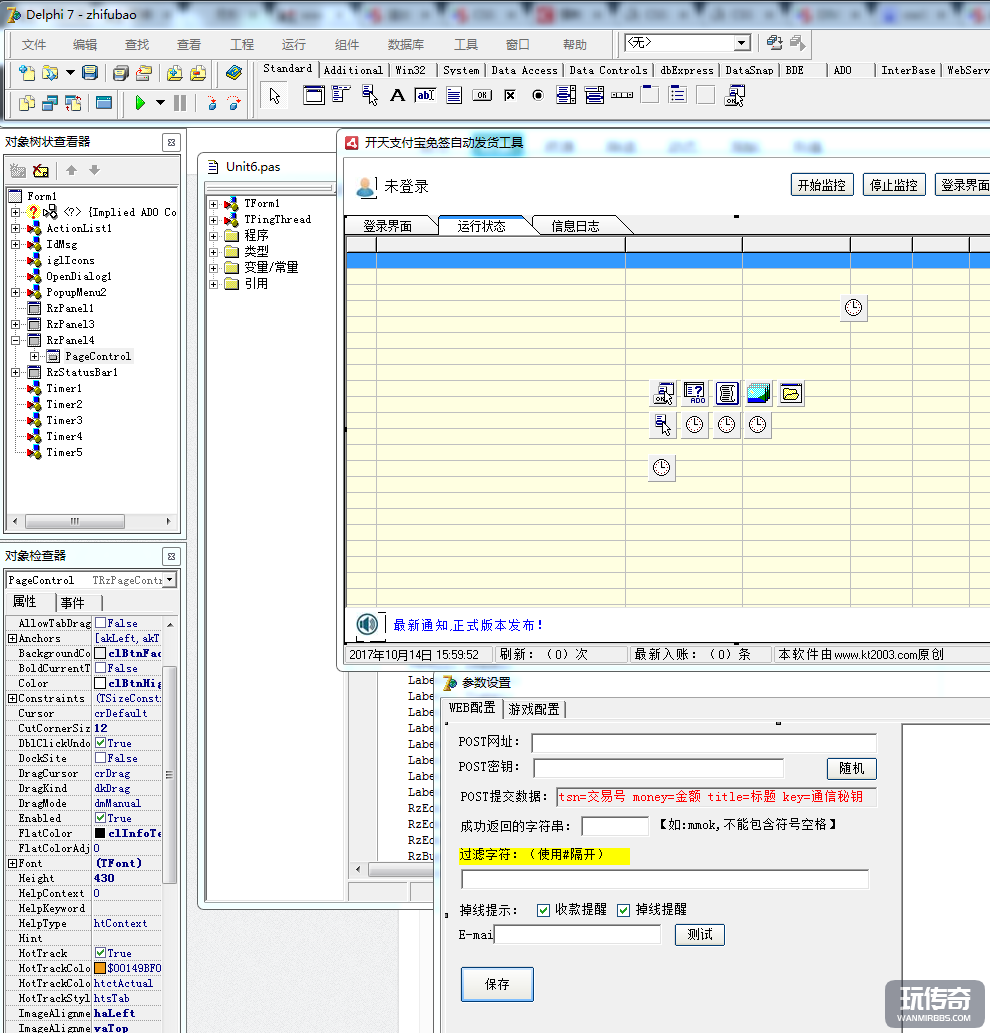Toggle the 掉线提醒 checkbox

click(623, 910)
